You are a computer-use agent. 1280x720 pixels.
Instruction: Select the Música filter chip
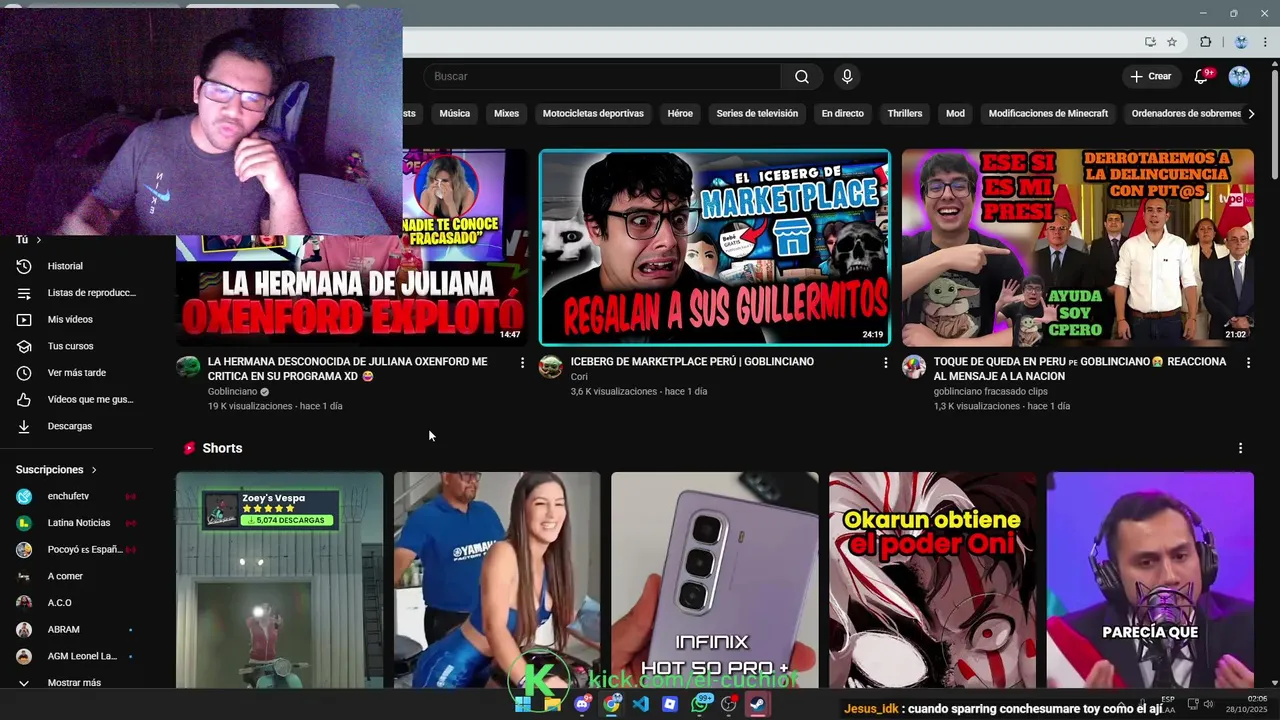[454, 114]
